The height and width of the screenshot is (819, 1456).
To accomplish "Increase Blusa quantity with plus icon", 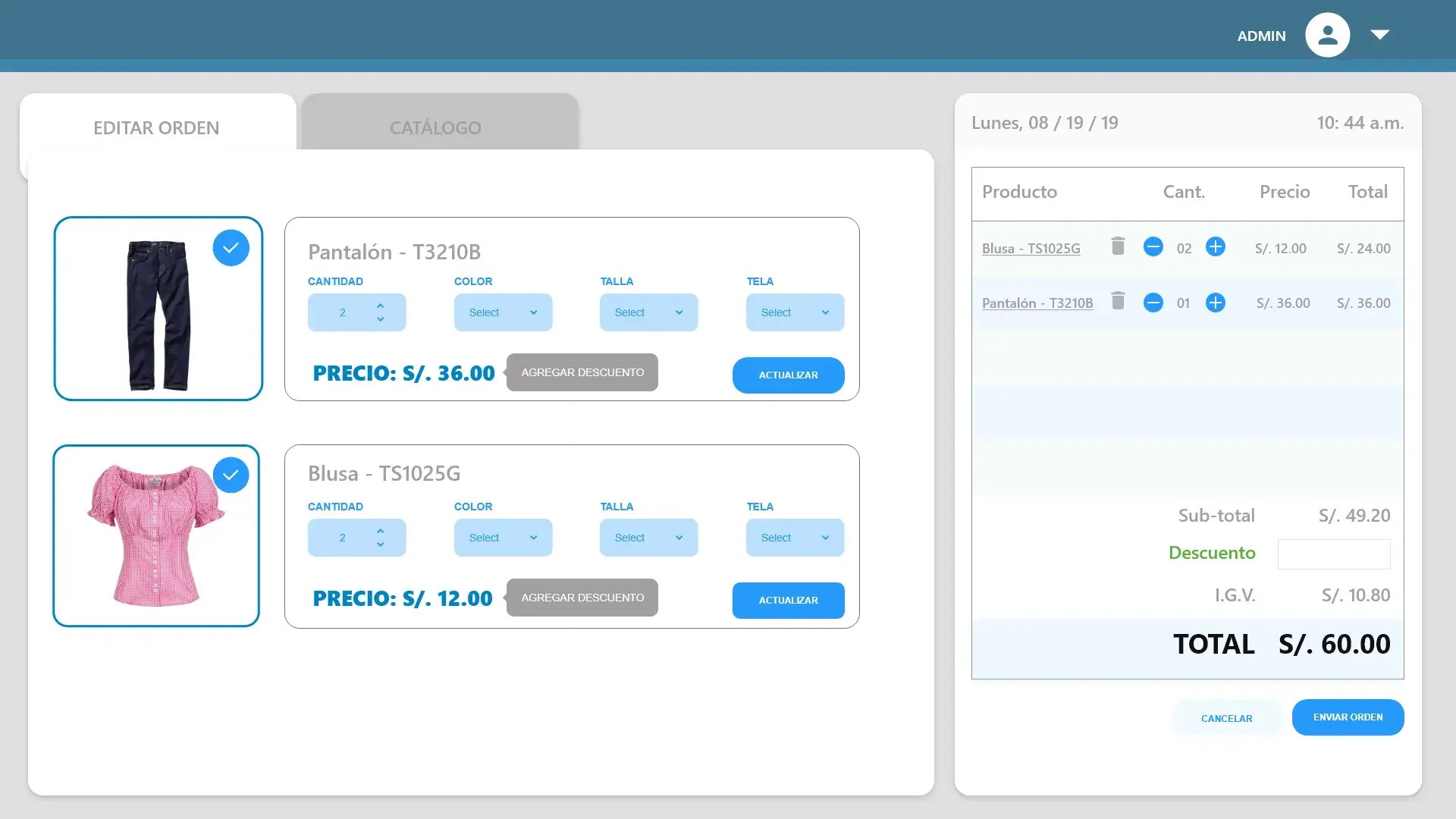I will tap(1215, 247).
